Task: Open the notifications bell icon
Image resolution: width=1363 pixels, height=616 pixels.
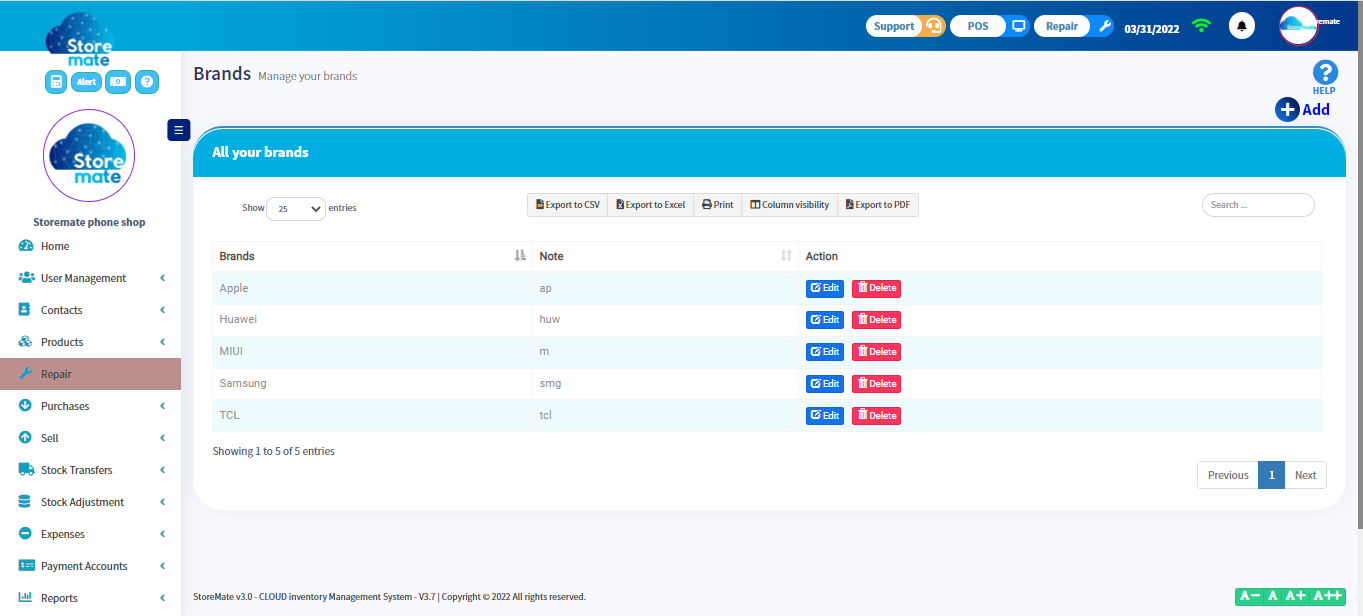Action: (1242, 26)
